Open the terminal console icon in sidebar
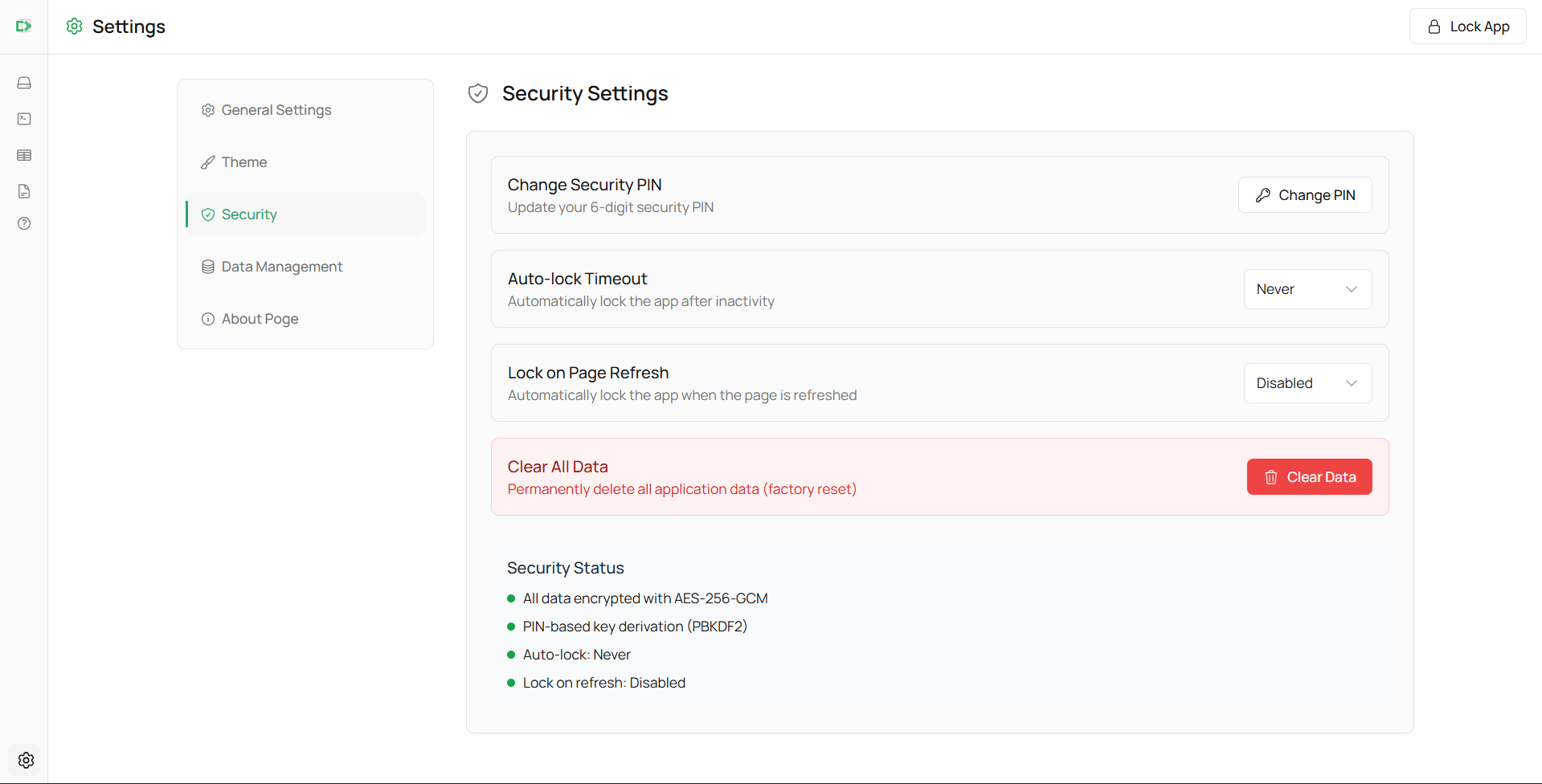This screenshot has width=1542, height=784. click(x=24, y=119)
